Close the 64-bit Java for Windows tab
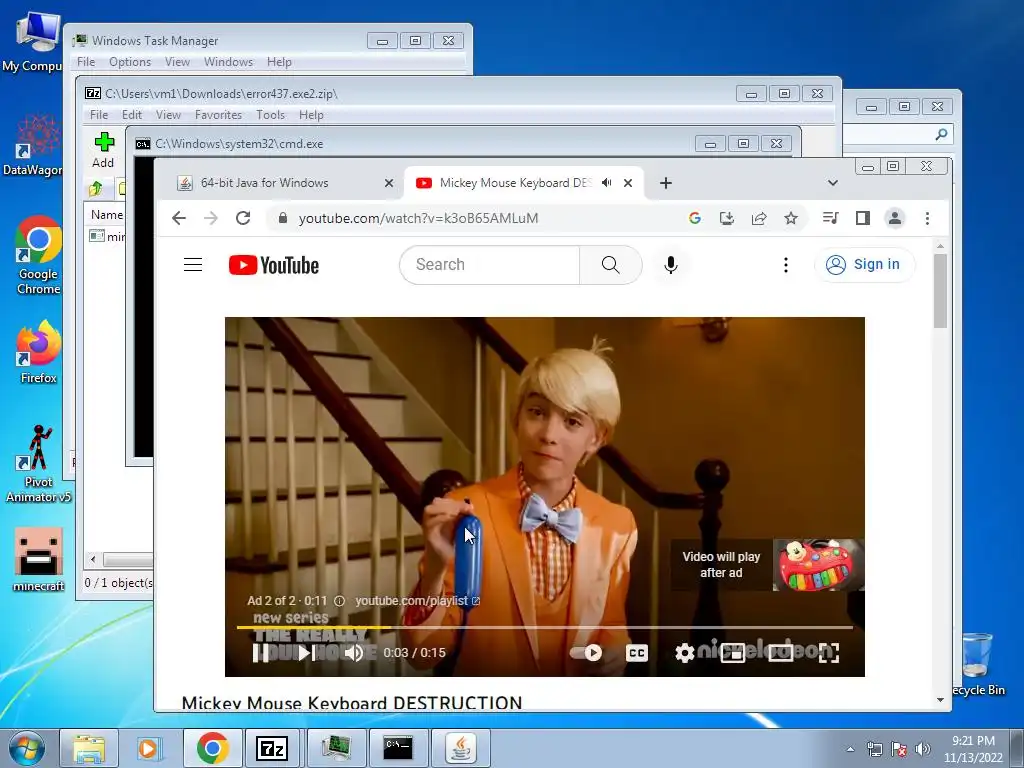The width and height of the screenshot is (1024, 768). 389,183
